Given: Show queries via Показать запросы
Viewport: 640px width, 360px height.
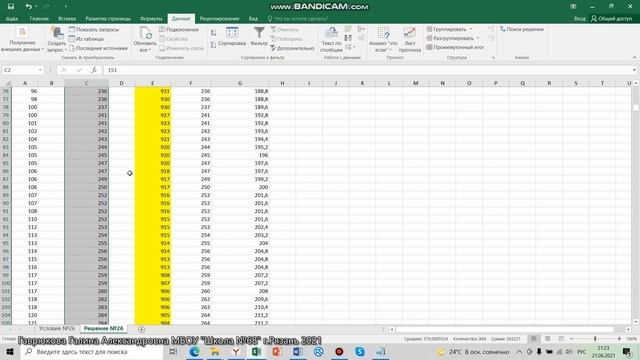Looking at the screenshot, I should click(94, 29).
